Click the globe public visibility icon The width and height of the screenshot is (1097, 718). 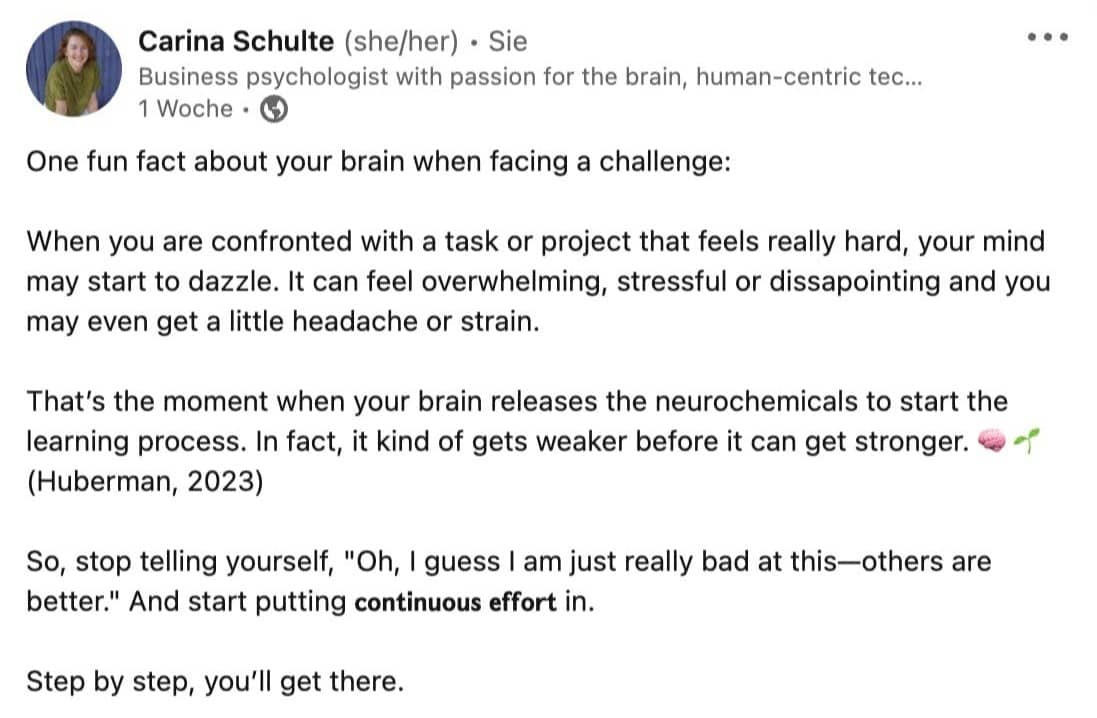click(274, 108)
